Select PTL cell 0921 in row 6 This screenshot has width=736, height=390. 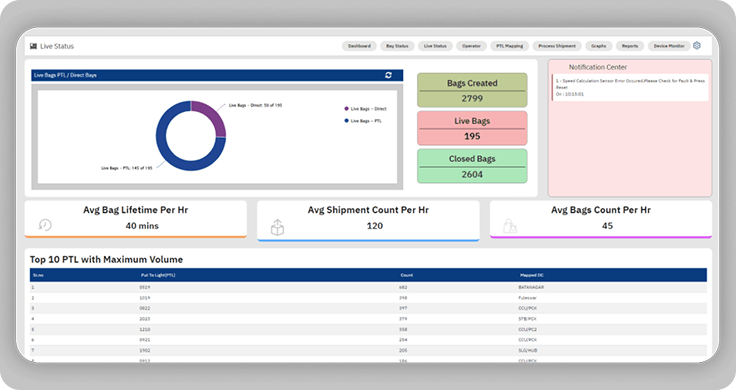pyautogui.click(x=145, y=340)
